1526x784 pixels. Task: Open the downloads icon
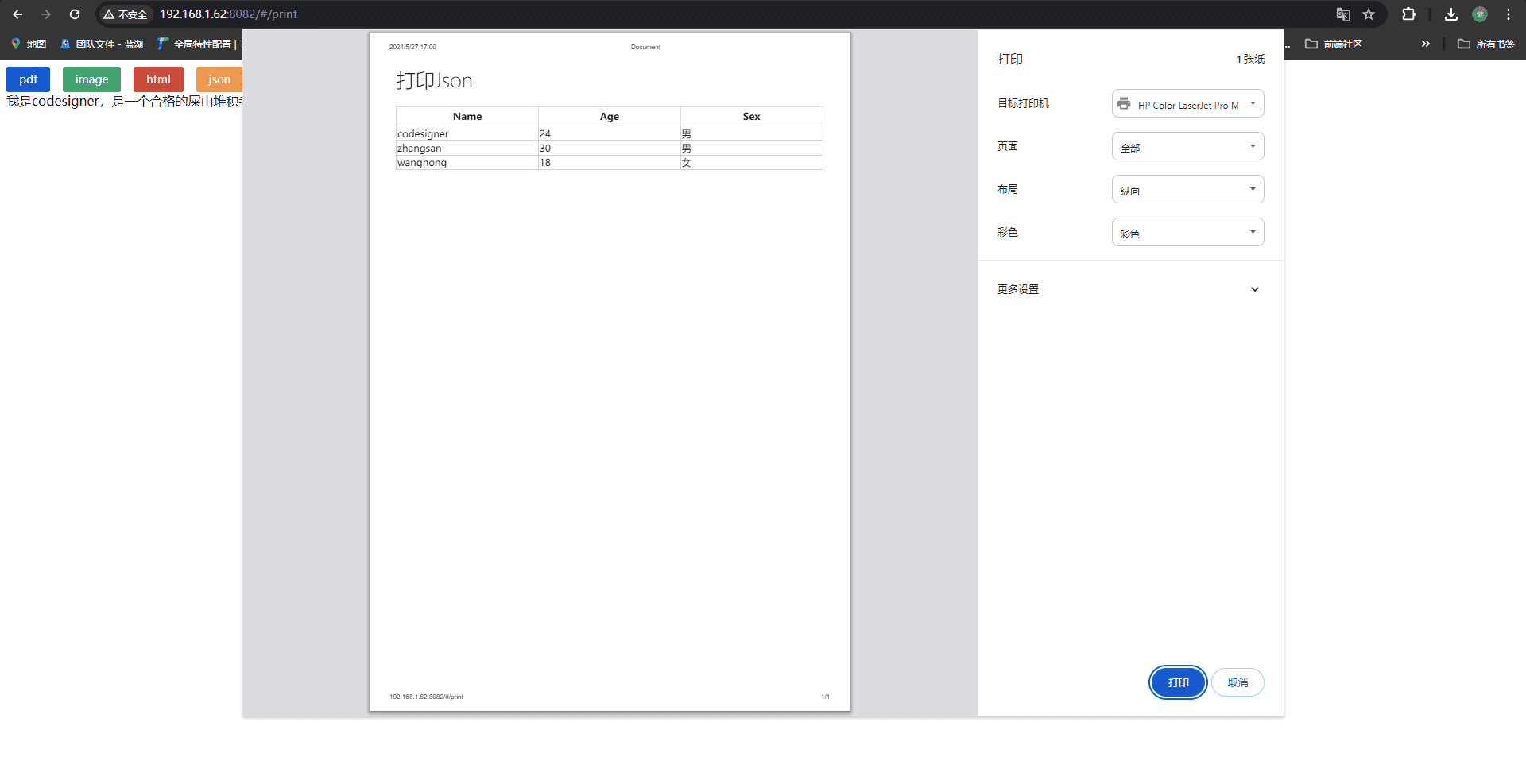[x=1451, y=14]
